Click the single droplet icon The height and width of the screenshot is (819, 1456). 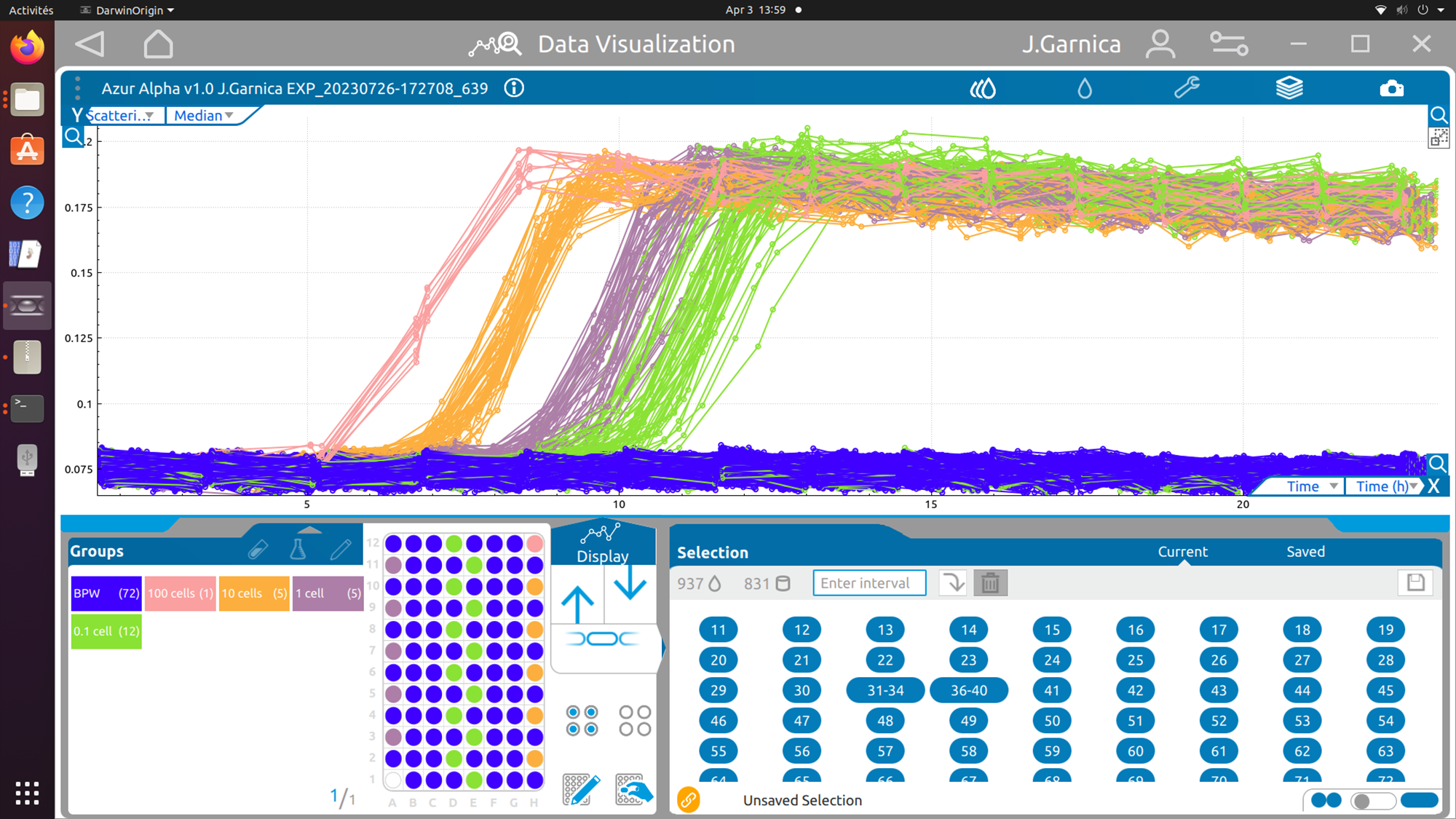point(1085,89)
